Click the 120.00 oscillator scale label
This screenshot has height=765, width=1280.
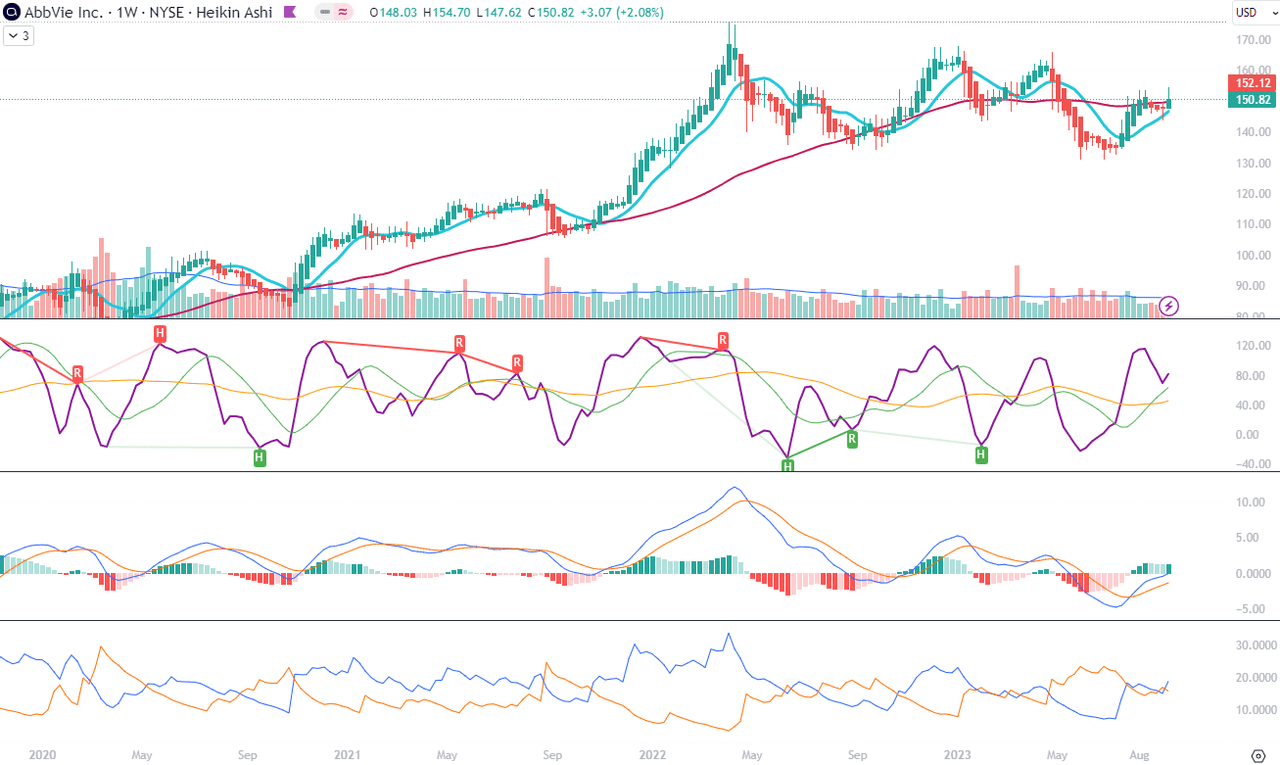coord(1253,346)
